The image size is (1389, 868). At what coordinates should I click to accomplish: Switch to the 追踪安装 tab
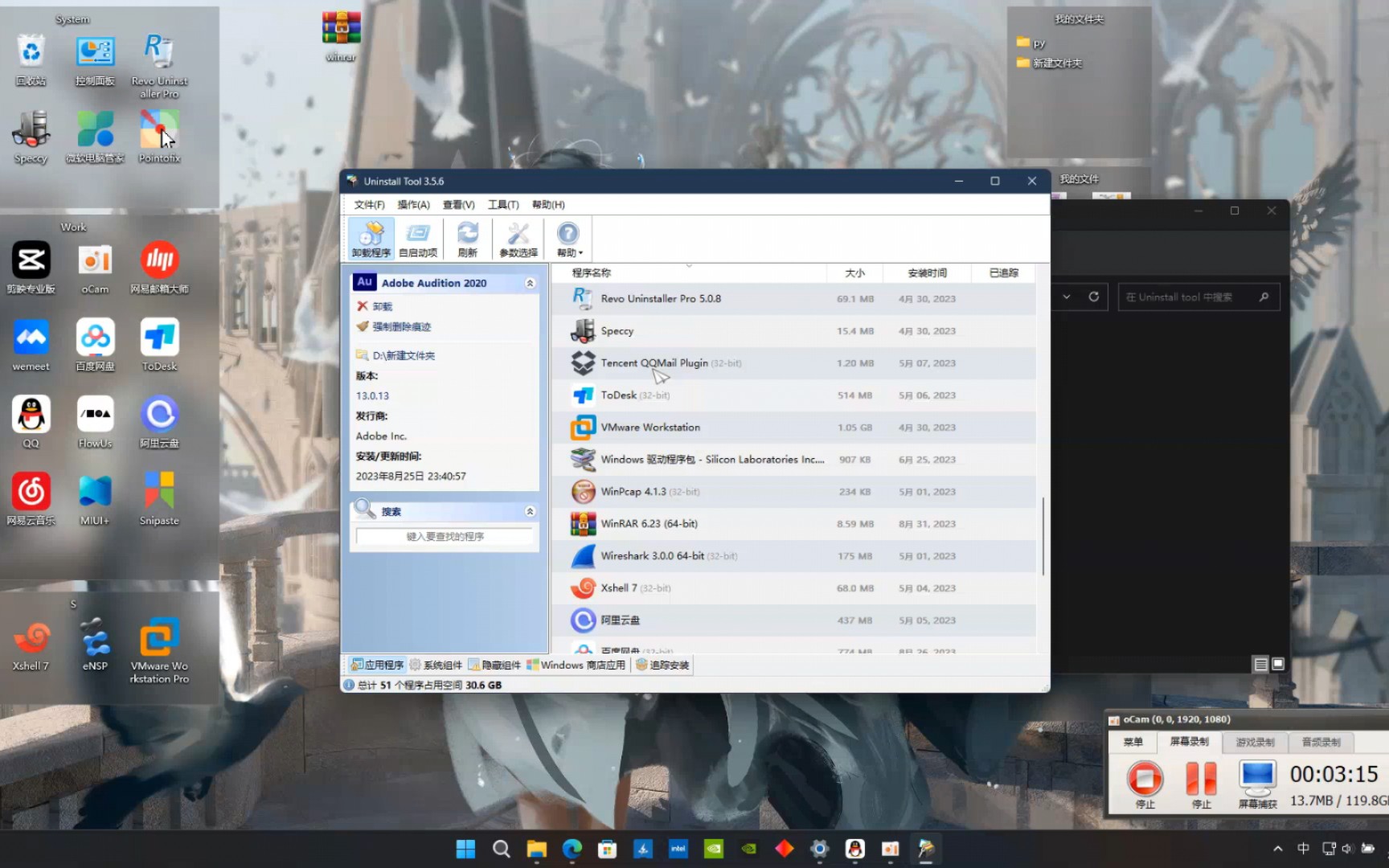[662, 665]
